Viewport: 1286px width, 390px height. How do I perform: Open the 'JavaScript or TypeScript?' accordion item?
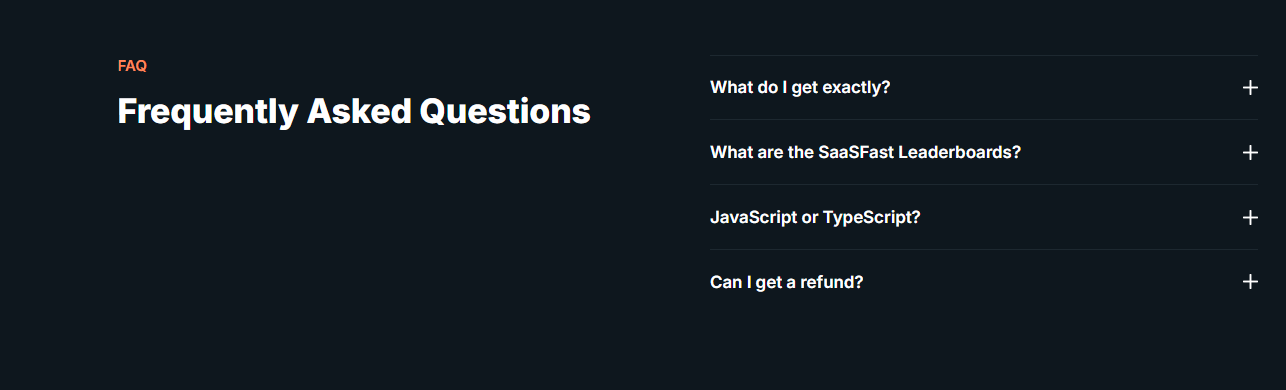coord(984,217)
